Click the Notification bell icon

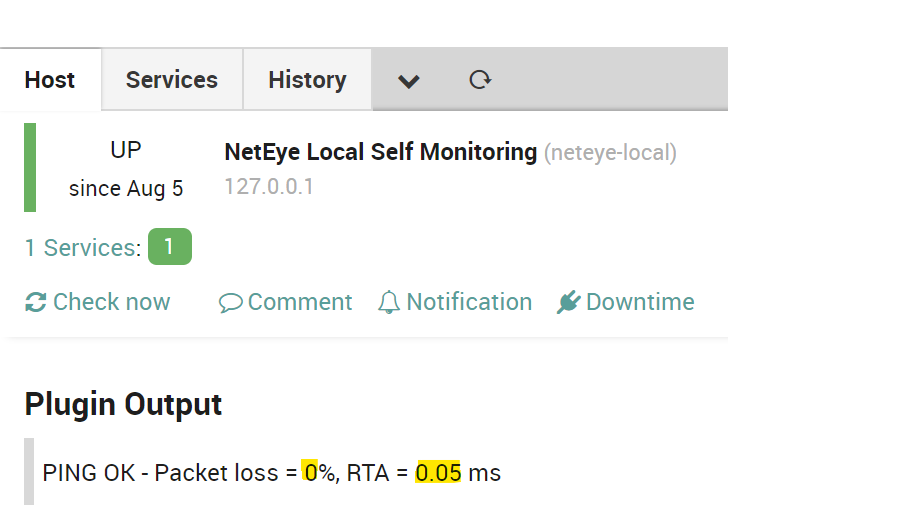click(389, 302)
